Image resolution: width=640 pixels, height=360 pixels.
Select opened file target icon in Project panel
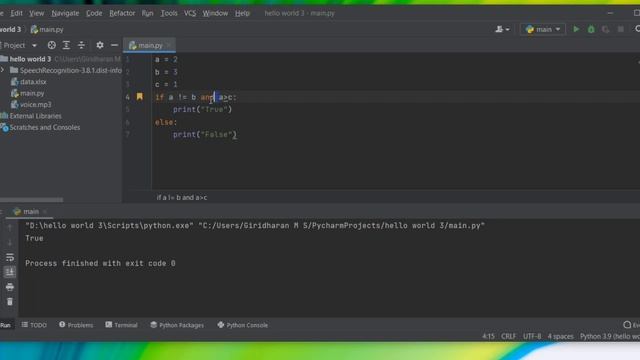[51, 45]
